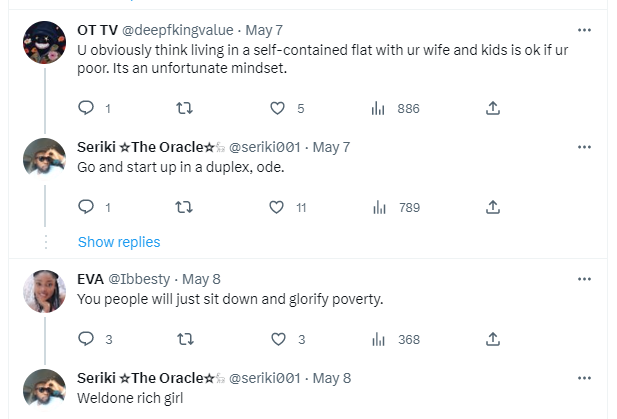Share Seriki's duplex tweet

click(x=492, y=207)
